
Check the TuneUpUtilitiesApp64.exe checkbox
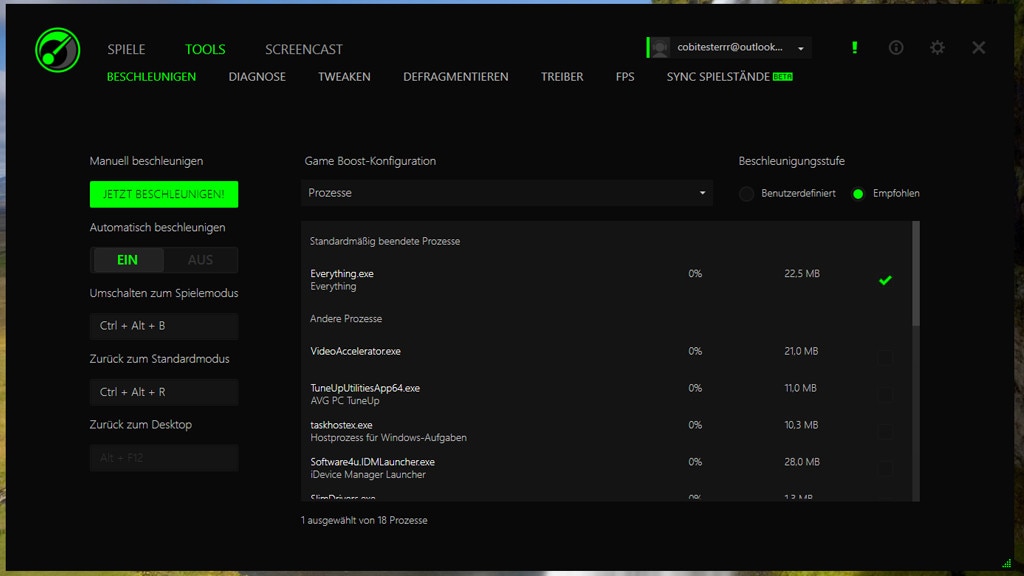click(x=885, y=394)
